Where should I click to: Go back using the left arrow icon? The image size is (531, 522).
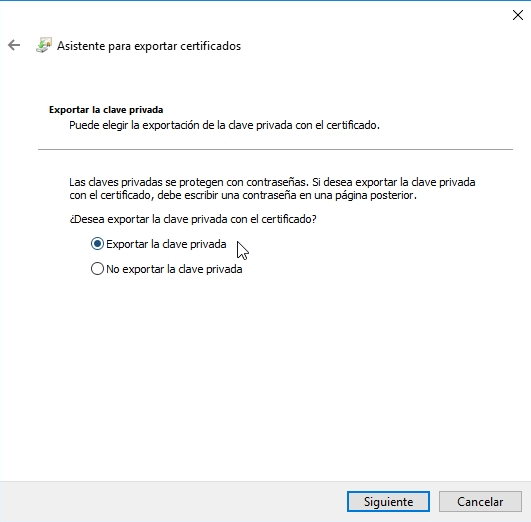tap(14, 45)
